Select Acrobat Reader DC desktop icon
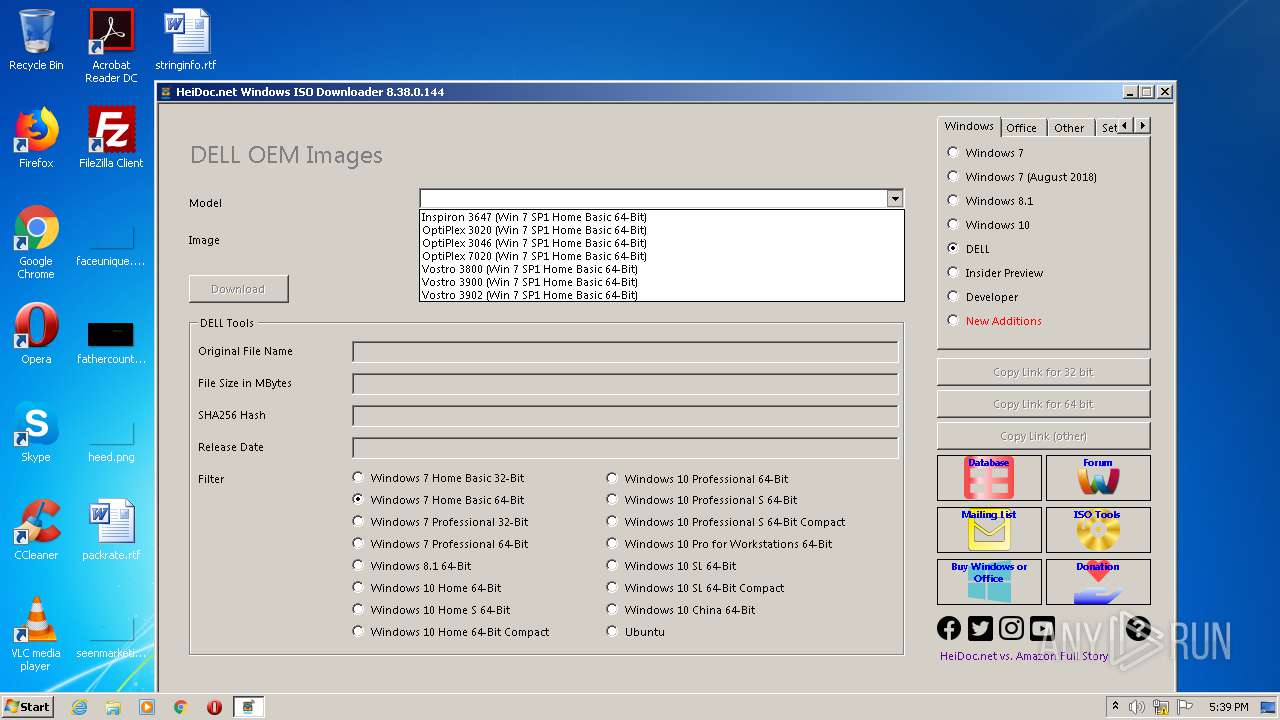 (x=111, y=46)
